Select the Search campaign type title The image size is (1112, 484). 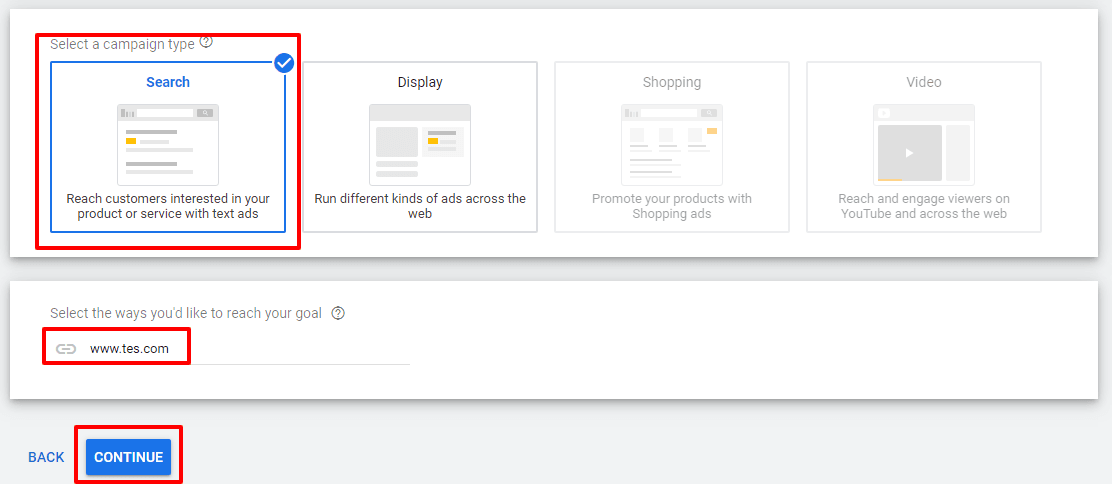pyautogui.click(x=168, y=82)
